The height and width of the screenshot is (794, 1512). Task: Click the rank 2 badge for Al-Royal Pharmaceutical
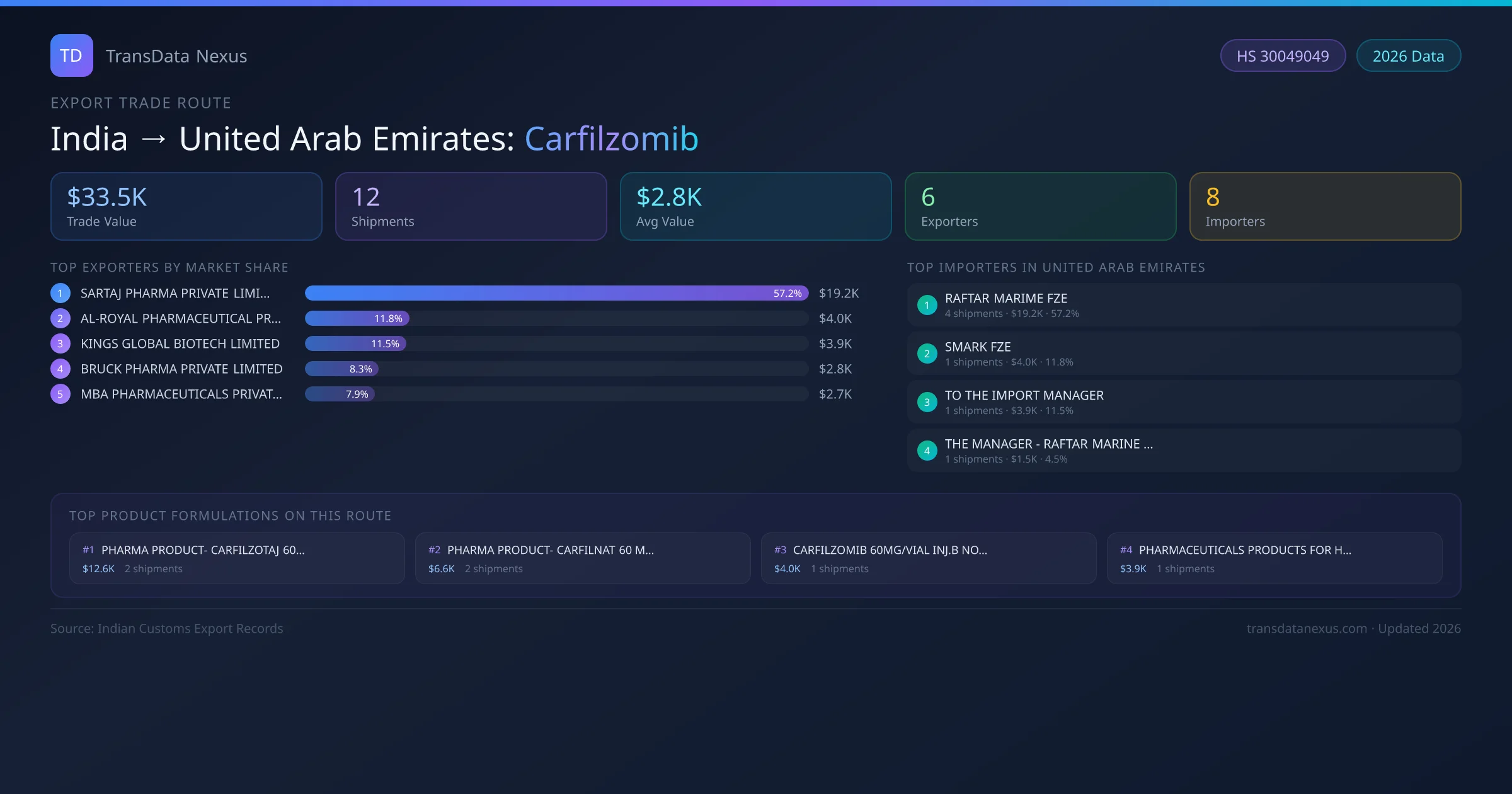60,318
